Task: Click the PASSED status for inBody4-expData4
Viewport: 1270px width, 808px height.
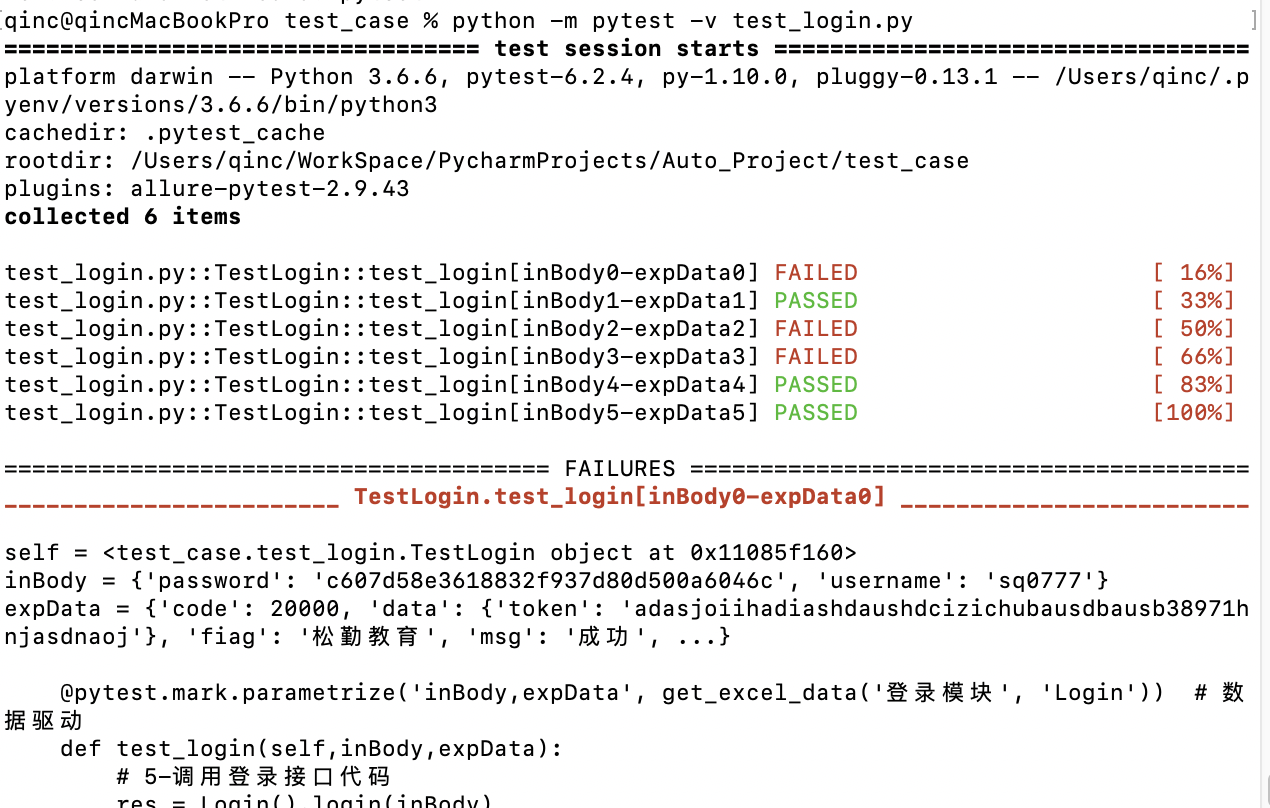Action: [816, 385]
